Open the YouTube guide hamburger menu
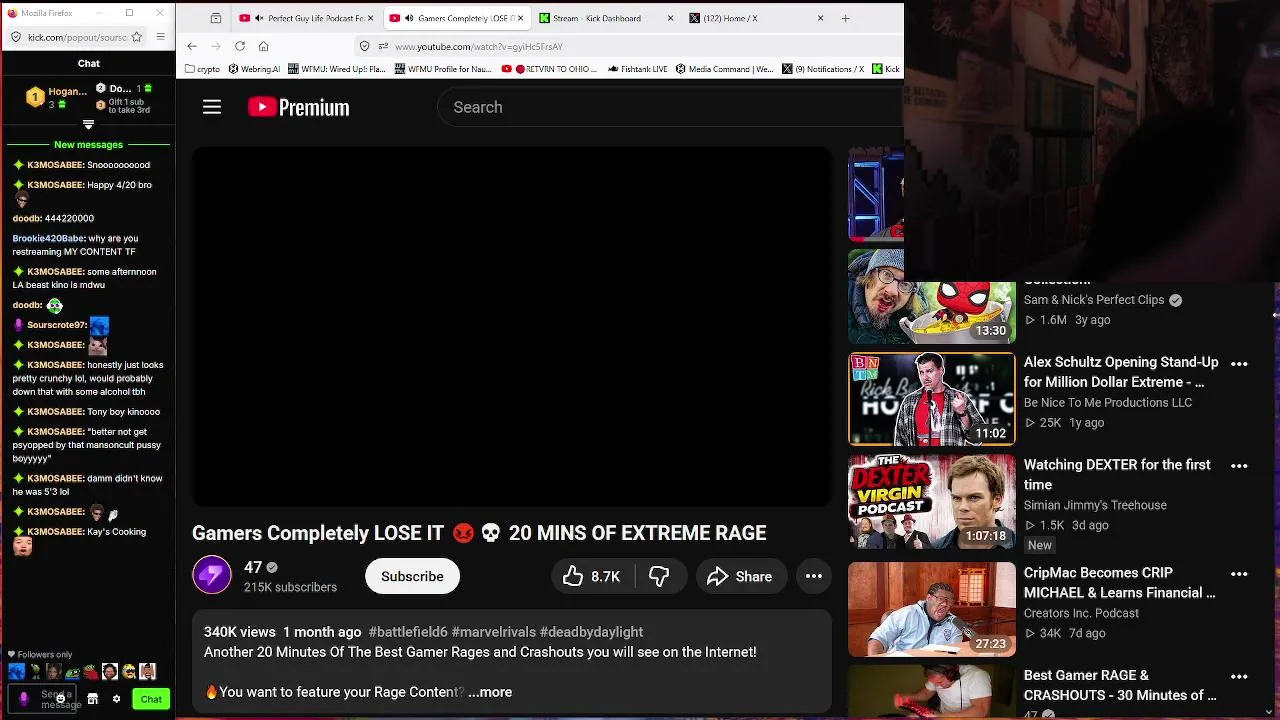The width and height of the screenshot is (1280, 720). [x=212, y=107]
